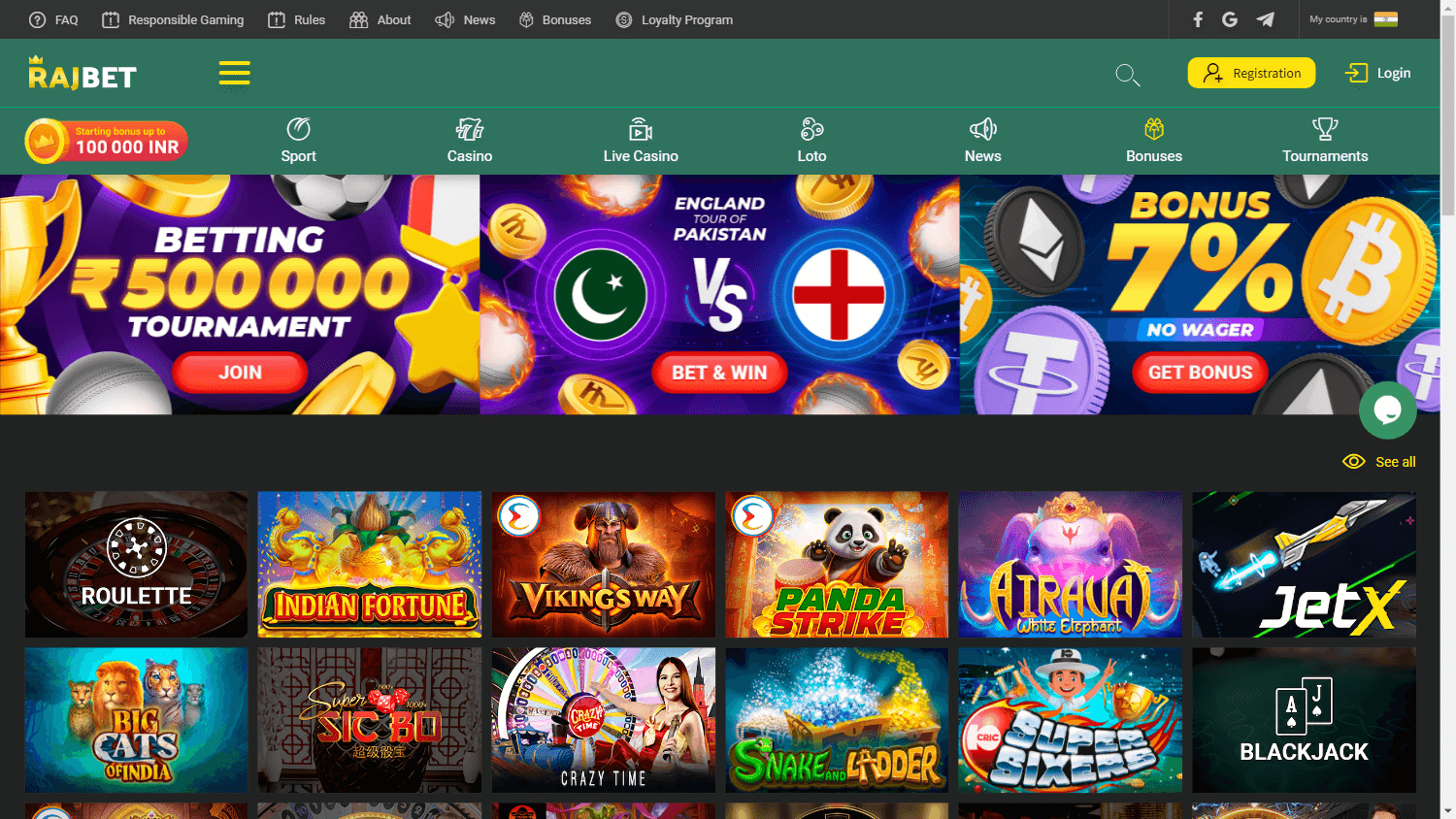The image size is (1456, 819).
Task: Go to the Sport section
Action: coord(298,141)
